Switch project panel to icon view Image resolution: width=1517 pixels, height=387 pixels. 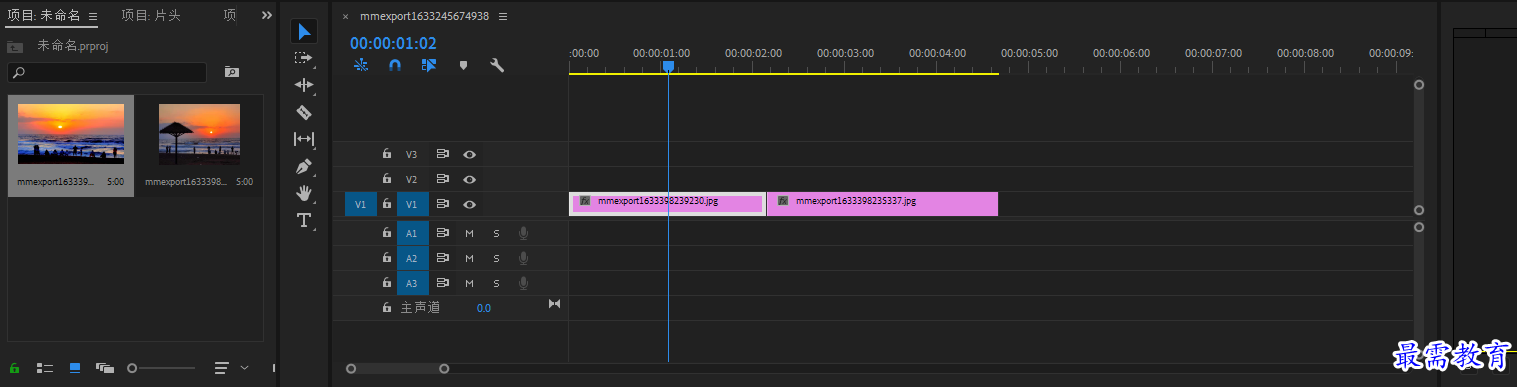pos(75,368)
